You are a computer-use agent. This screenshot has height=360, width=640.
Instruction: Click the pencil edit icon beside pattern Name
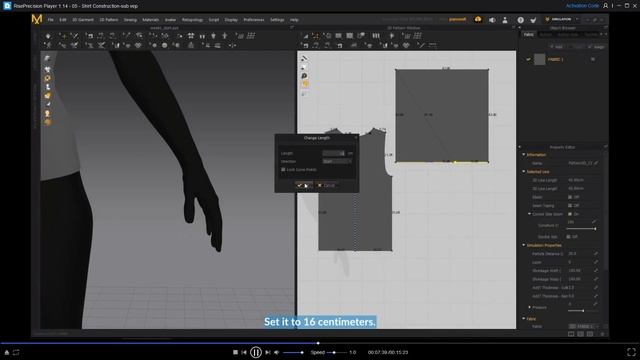[596, 163]
